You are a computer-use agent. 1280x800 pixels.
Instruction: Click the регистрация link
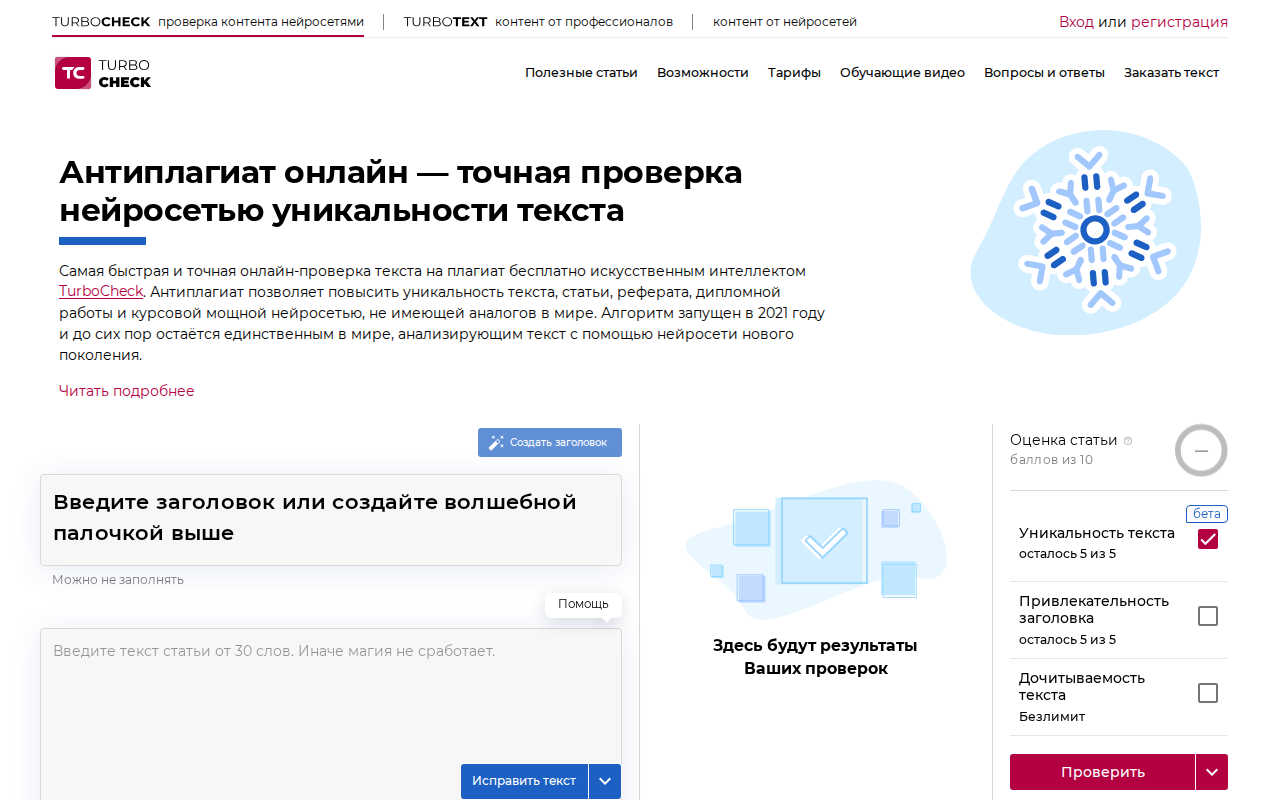pyautogui.click(x=1179, y=22)
